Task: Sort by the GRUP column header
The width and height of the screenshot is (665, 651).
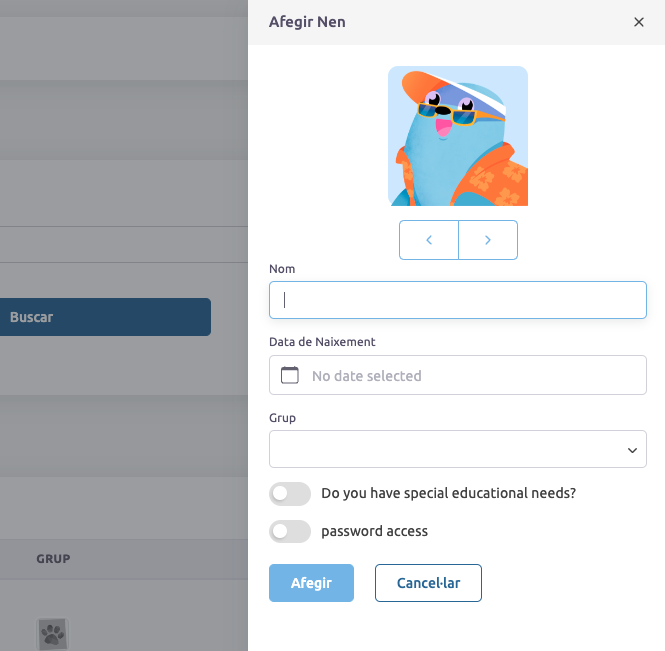Action: (x=53, y=559)
